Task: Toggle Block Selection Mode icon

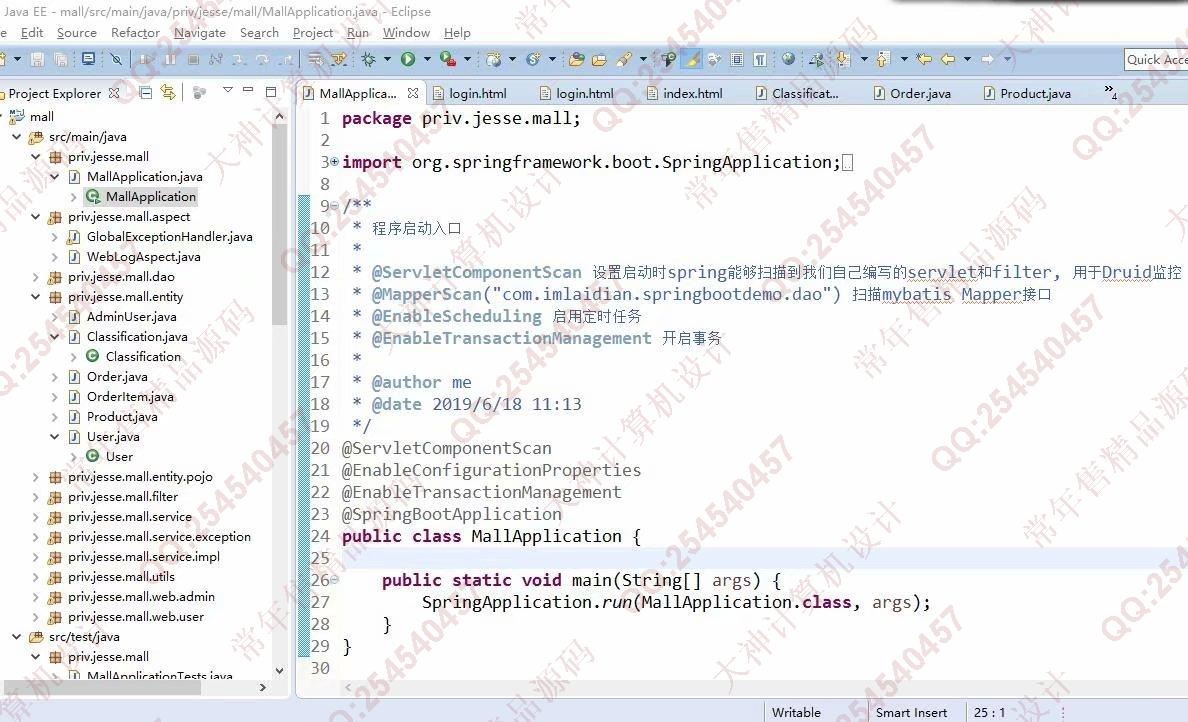Action: click(736, 59)
